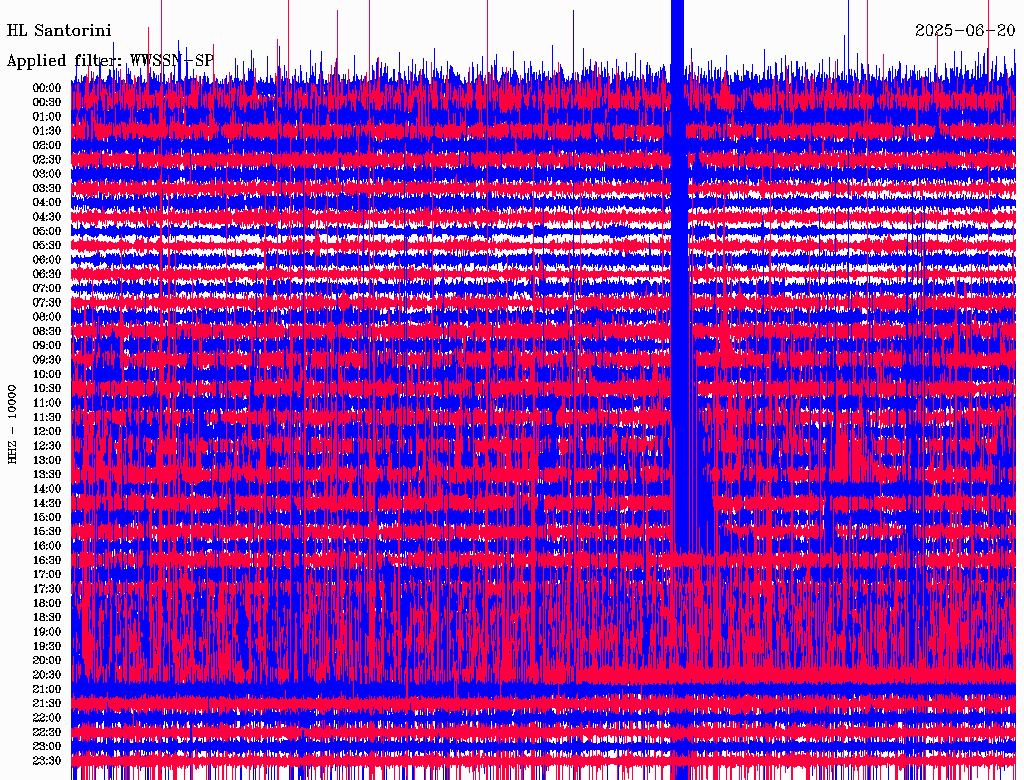The width and height of the screenshot is (1024, 780).
Task: Select the 10:30 time row label
Action: tap(47, 388)
